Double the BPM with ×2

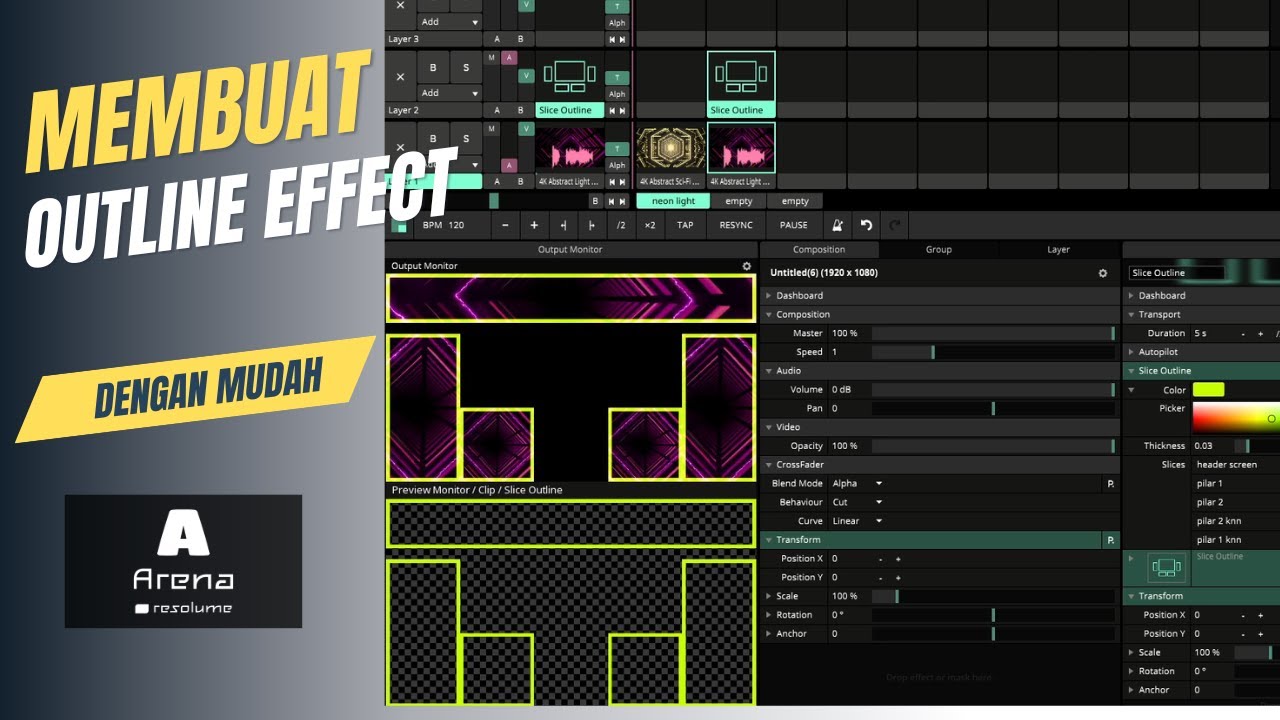pos(650,225)
